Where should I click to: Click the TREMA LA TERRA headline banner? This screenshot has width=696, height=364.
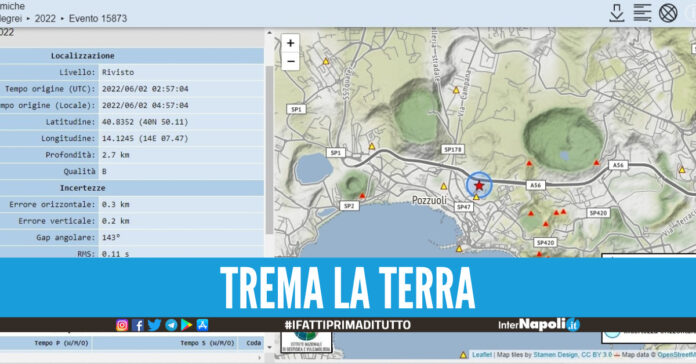pos(348,287)
